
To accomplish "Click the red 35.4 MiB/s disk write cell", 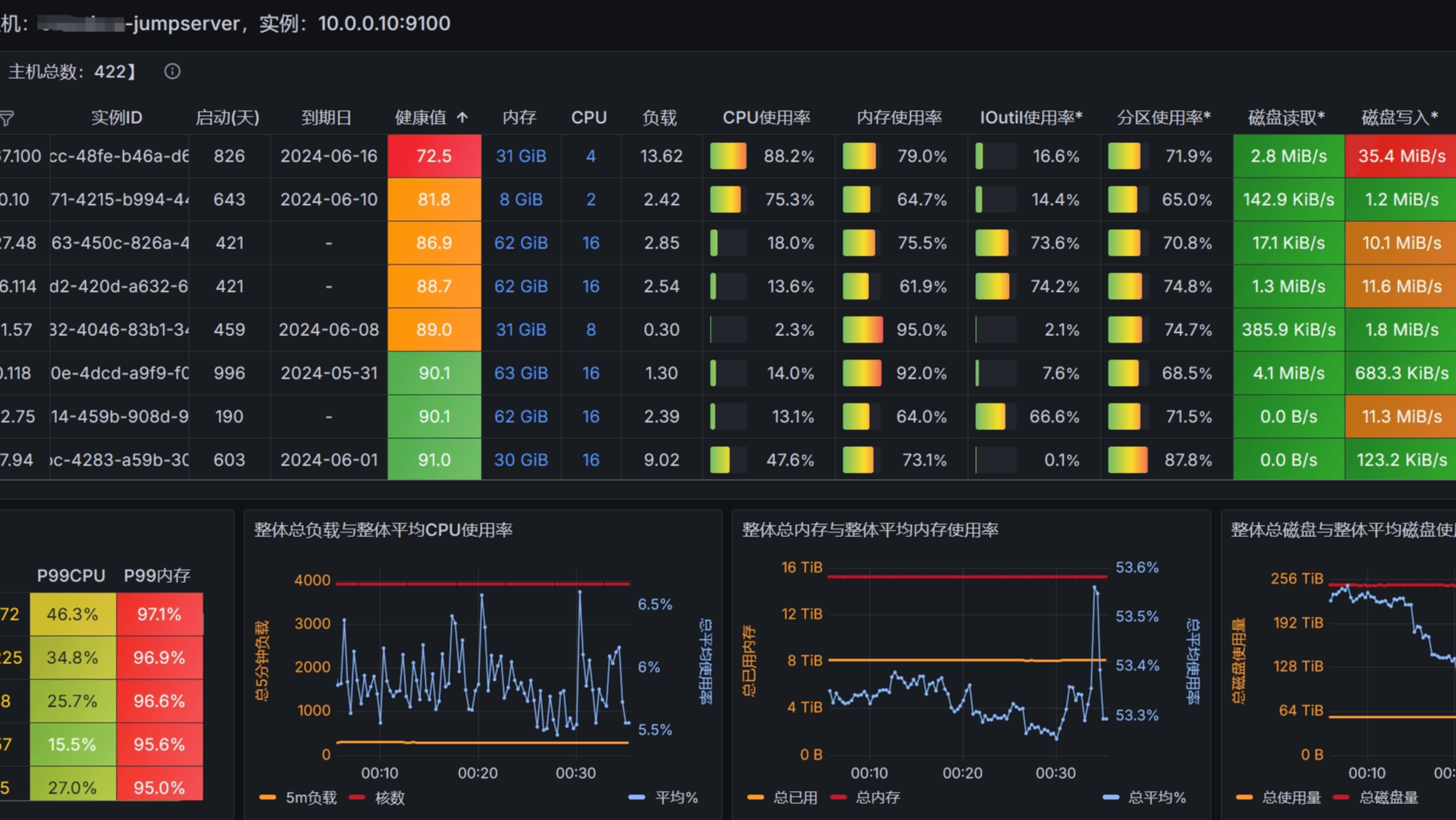I will pos(1401,156).
